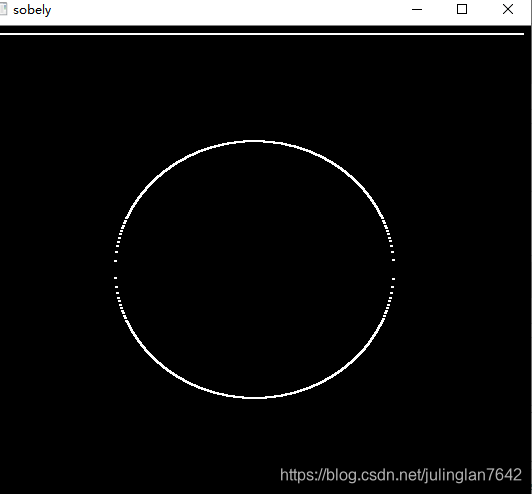Image resolution: width=532 pixels, height=494 pixels.
Task: Click the sobely title text
Action: coord(32,10)
